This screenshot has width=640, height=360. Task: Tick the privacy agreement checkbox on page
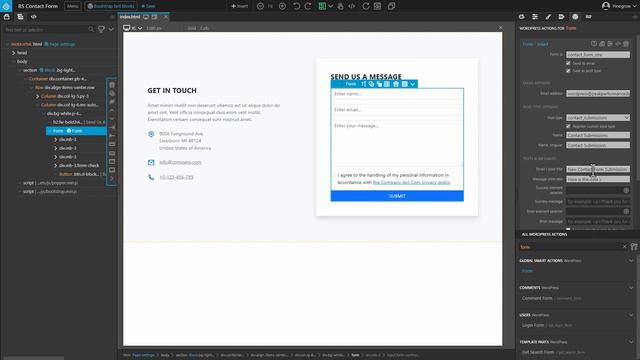click(333, 175)
